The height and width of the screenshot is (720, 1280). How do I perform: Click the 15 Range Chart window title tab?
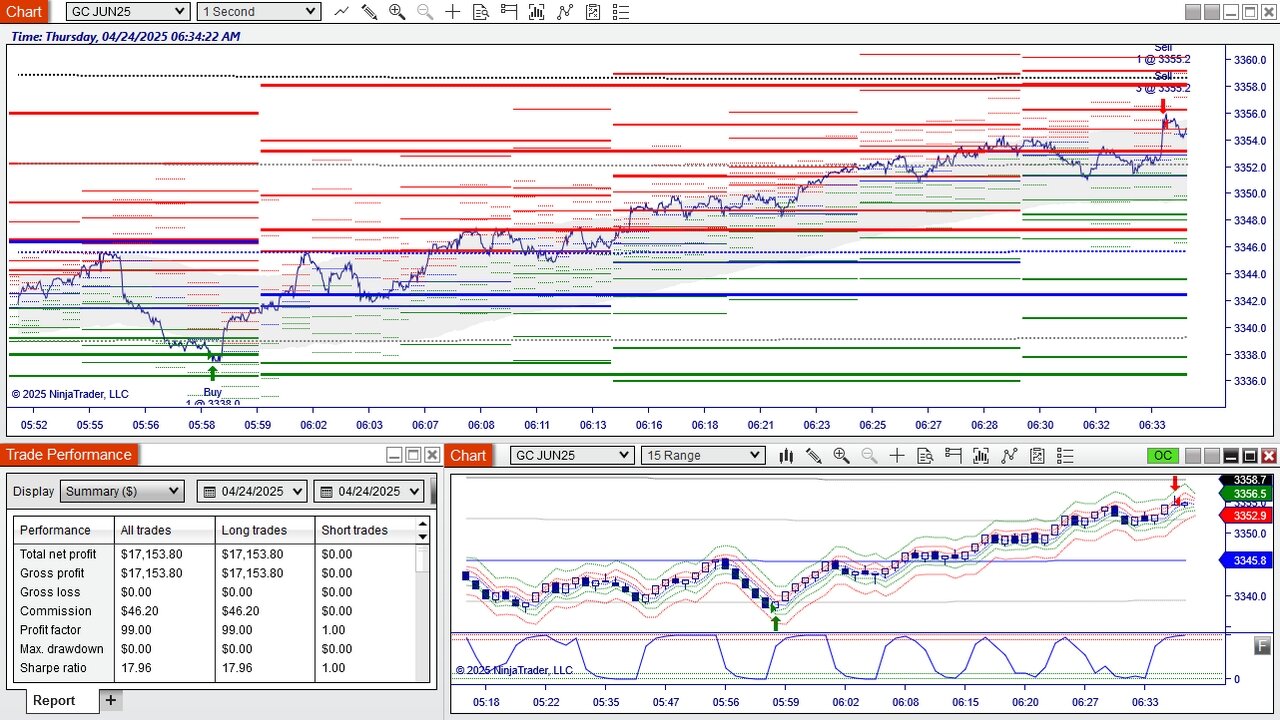(468, 456)
